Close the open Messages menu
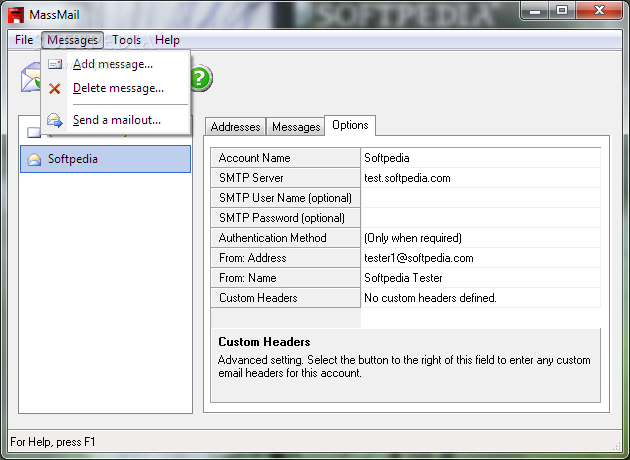This screenshot has width=630, height=460. (x=72, y=40)
